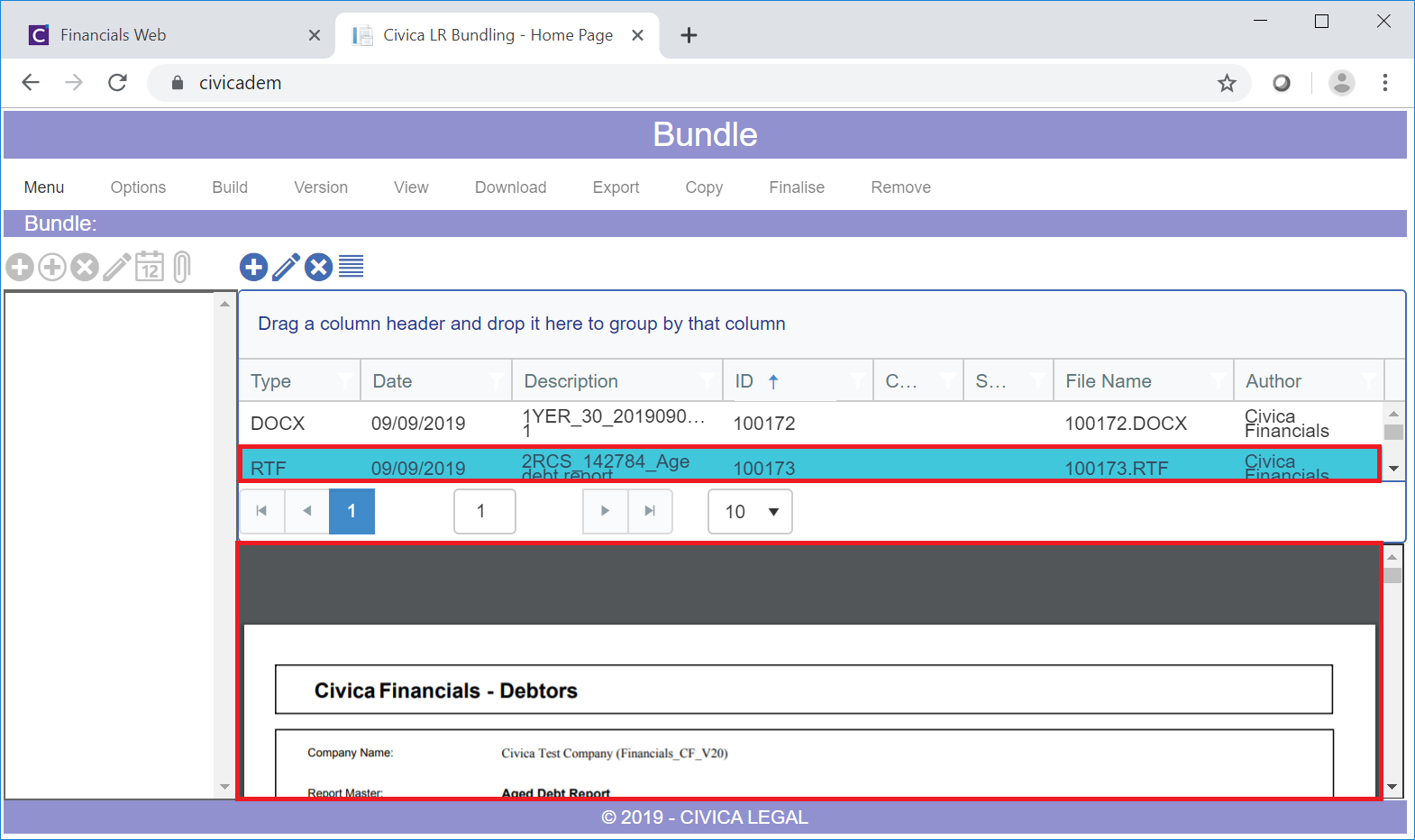Click the gray outlined add subsection icon
The width and height of the screenshot is (1415, 840).
click(52, 267)
